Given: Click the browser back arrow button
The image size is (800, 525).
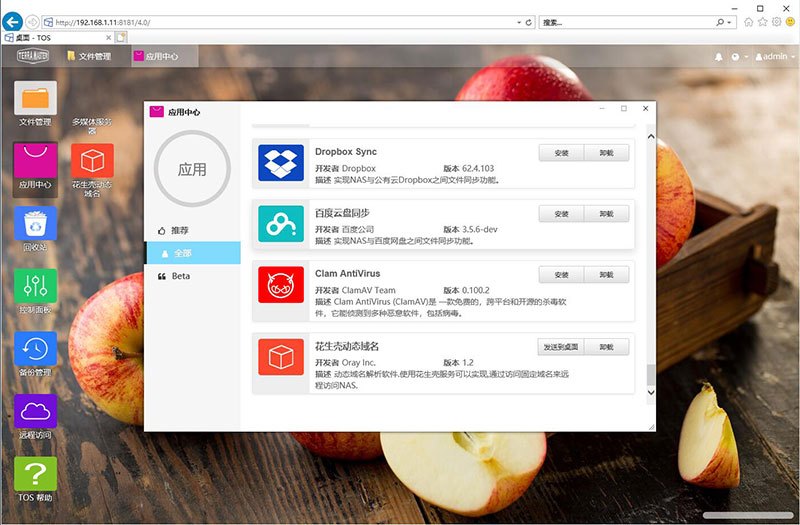Looking at the screenshot, I should pos(13,22).
